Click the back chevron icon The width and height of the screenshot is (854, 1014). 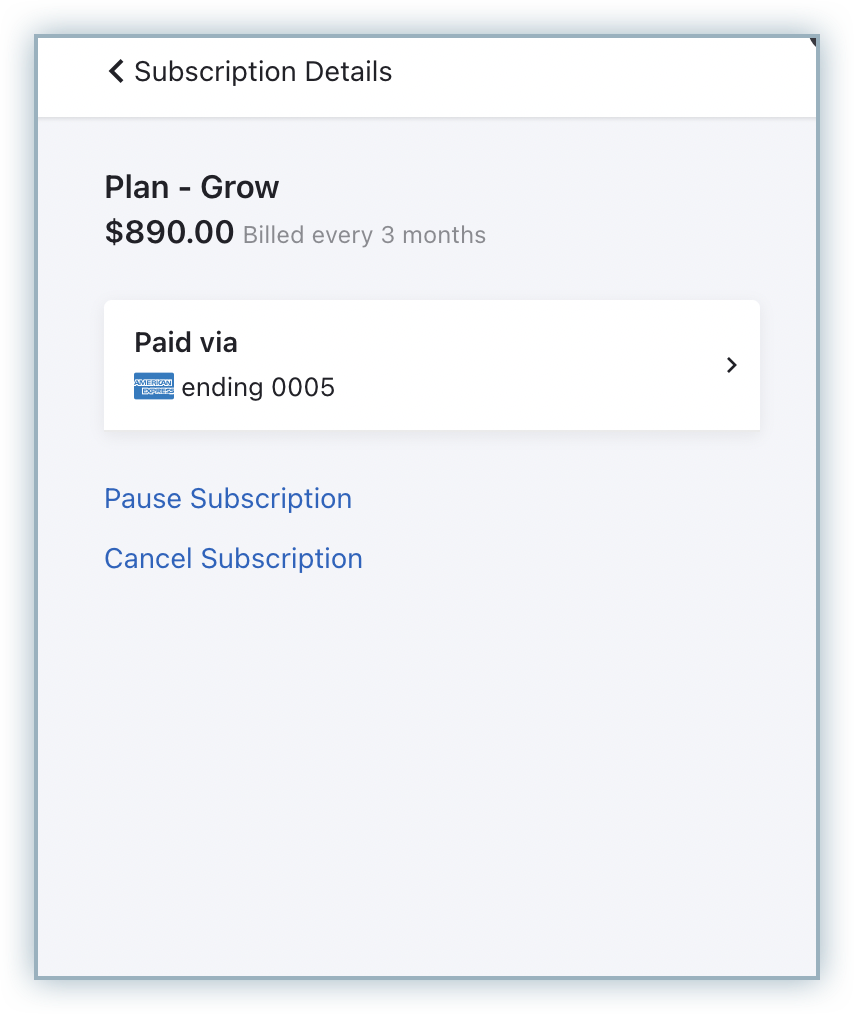tap(116, 72)
